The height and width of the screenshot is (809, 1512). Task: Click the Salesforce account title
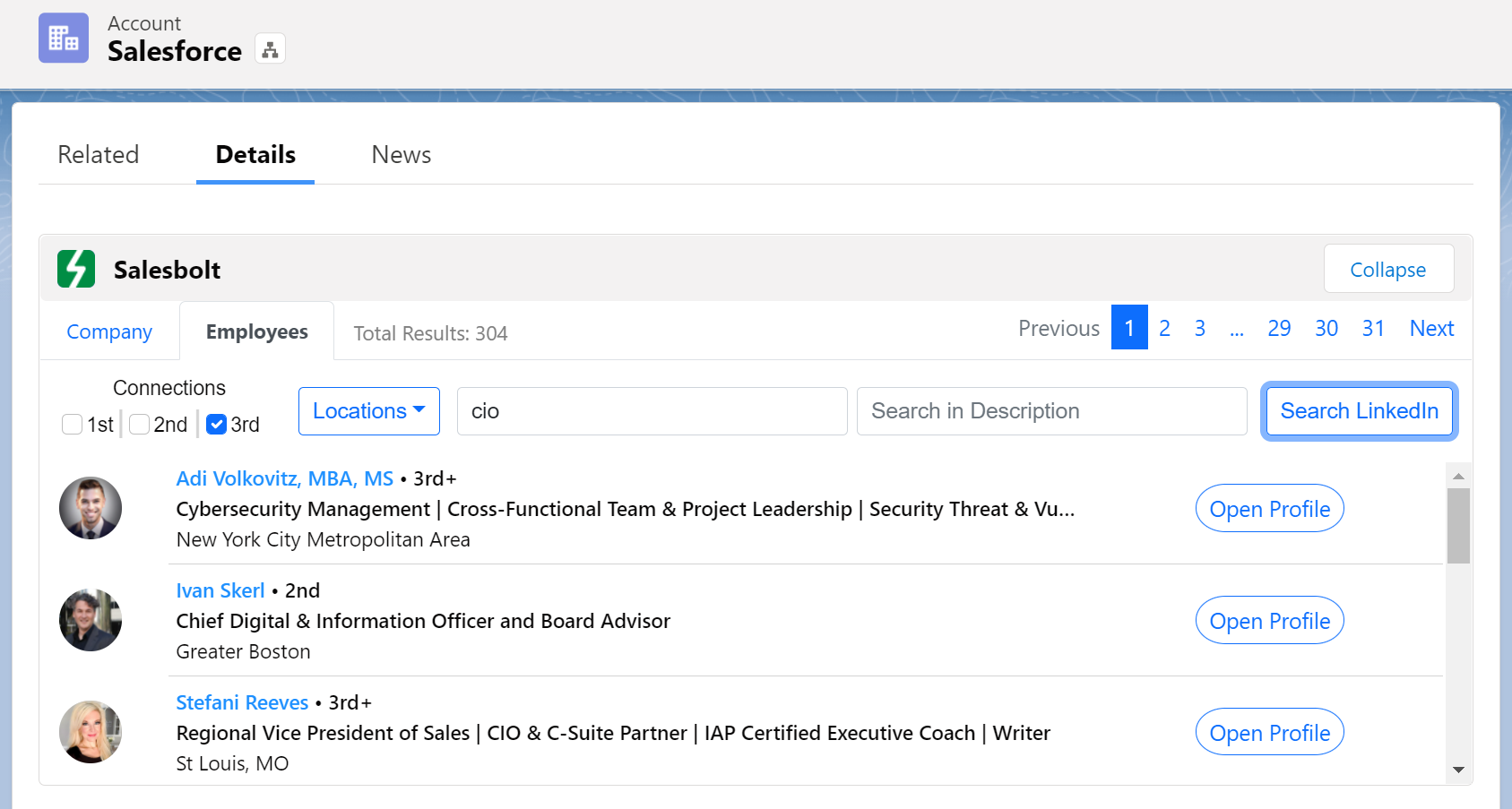[175, 51]
